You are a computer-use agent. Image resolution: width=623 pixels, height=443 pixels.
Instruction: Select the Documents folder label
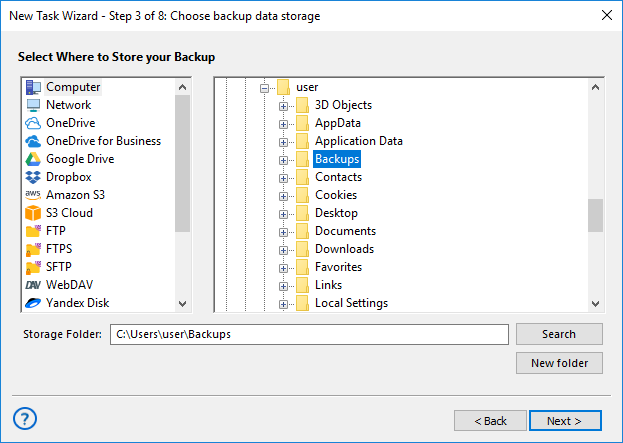point(345,231)
